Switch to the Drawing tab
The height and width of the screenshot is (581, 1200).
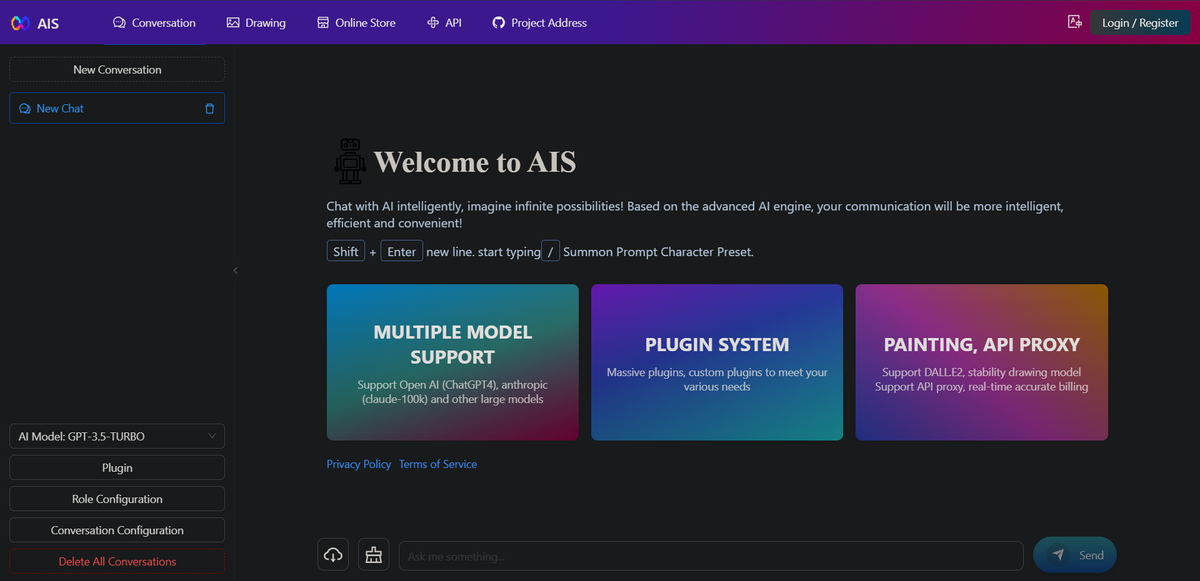point(256,23)
